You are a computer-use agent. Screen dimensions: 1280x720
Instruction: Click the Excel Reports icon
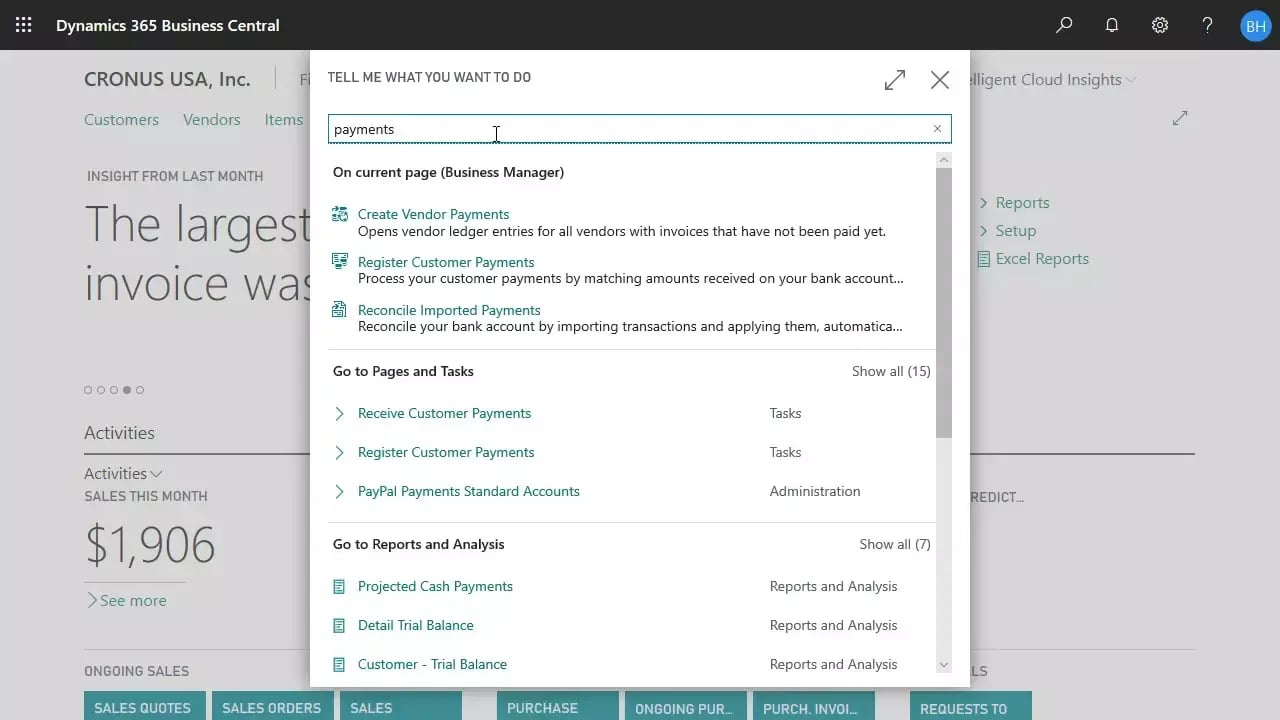984,259
